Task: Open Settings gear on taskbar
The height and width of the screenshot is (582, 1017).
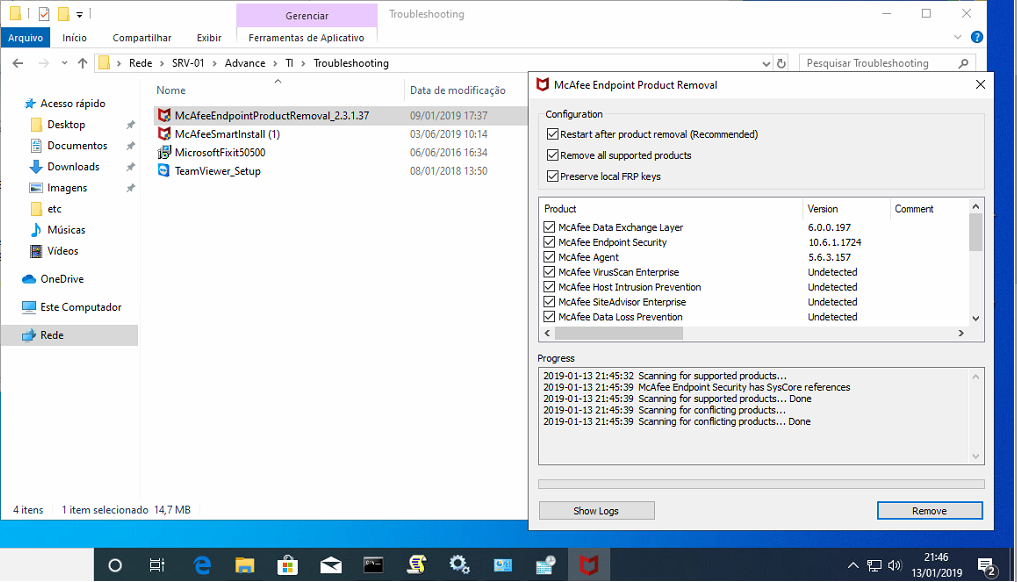Action: point(459,565)
